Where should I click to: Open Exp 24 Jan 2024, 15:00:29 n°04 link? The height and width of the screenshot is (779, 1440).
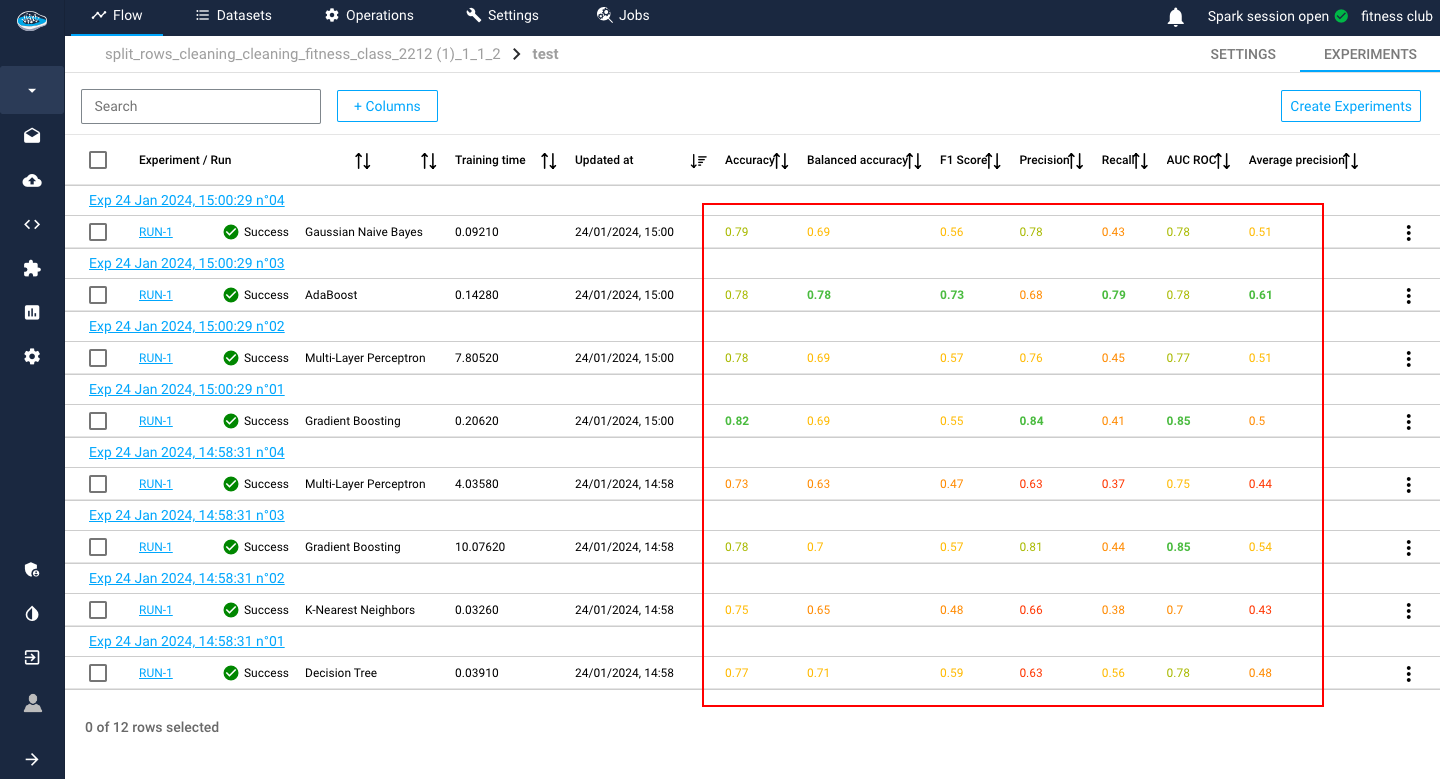(x=187, y=200)
